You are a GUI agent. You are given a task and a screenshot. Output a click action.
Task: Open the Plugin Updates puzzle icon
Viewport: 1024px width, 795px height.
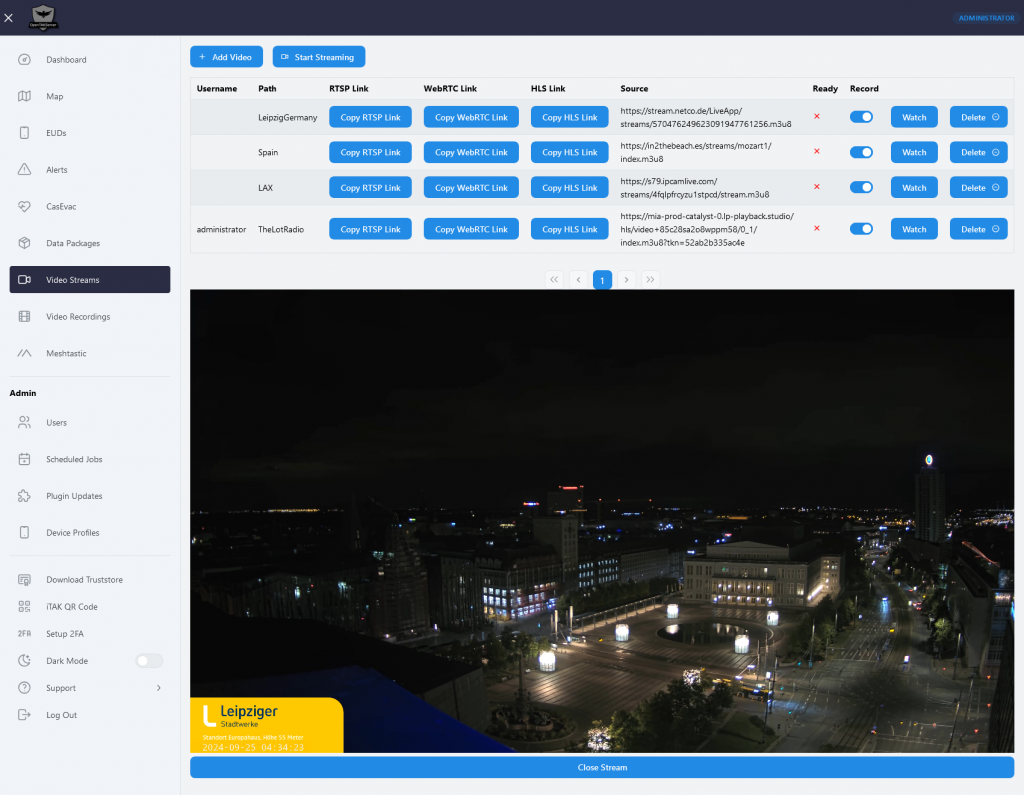pos(24,496)
